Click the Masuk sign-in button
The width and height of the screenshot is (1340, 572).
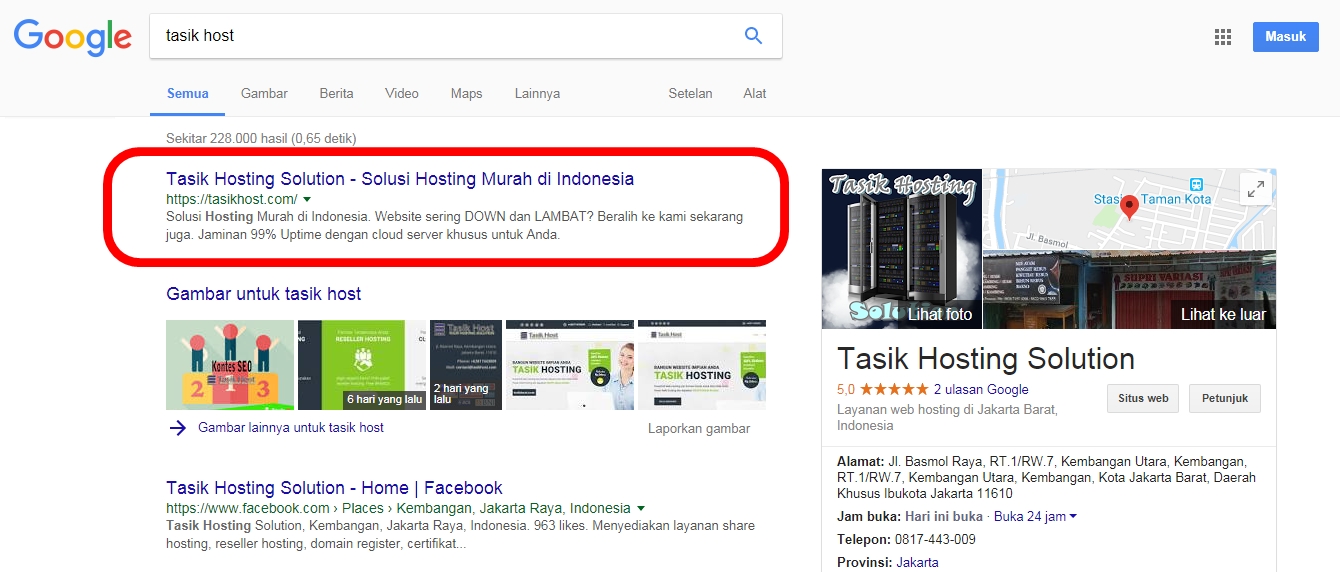point(1286,37)
